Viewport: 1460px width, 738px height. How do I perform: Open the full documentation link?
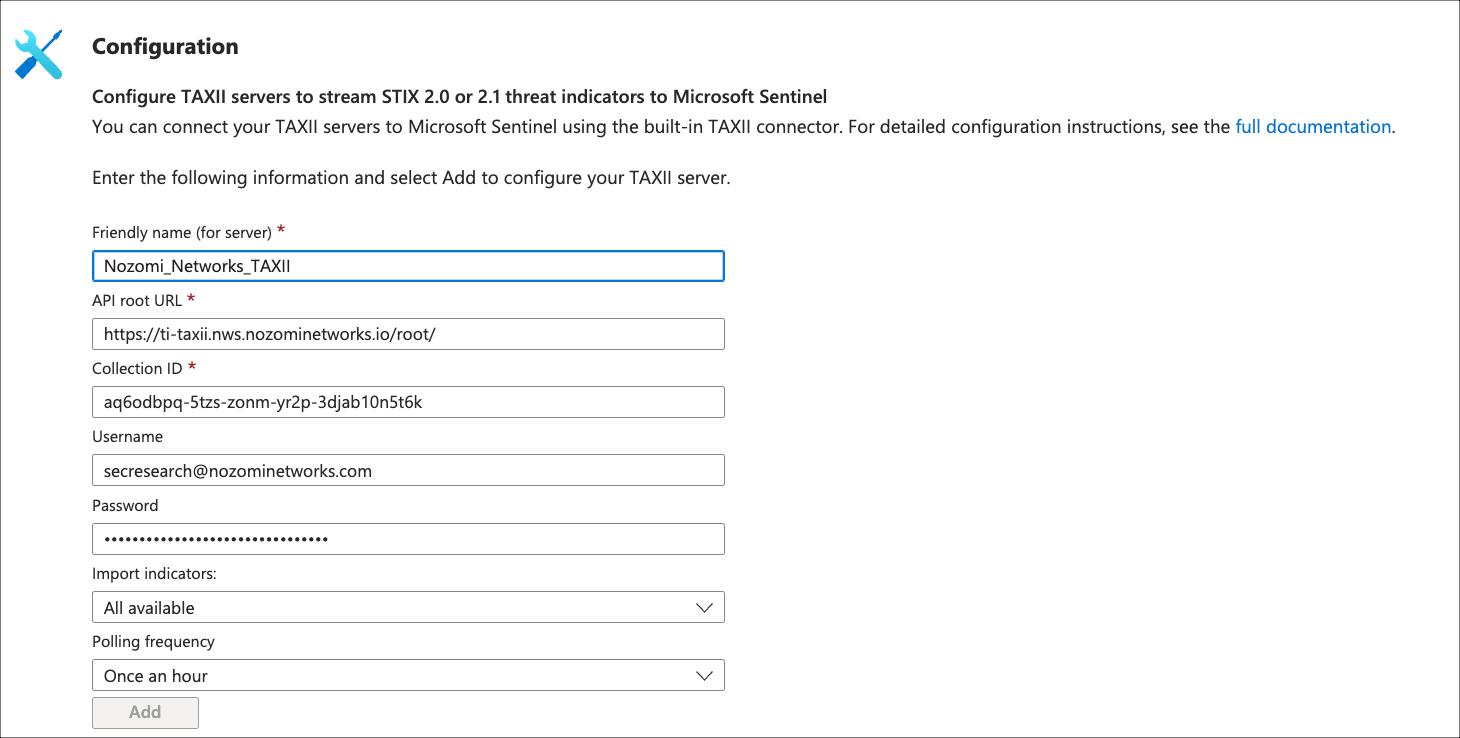(x=1313, y=127)
